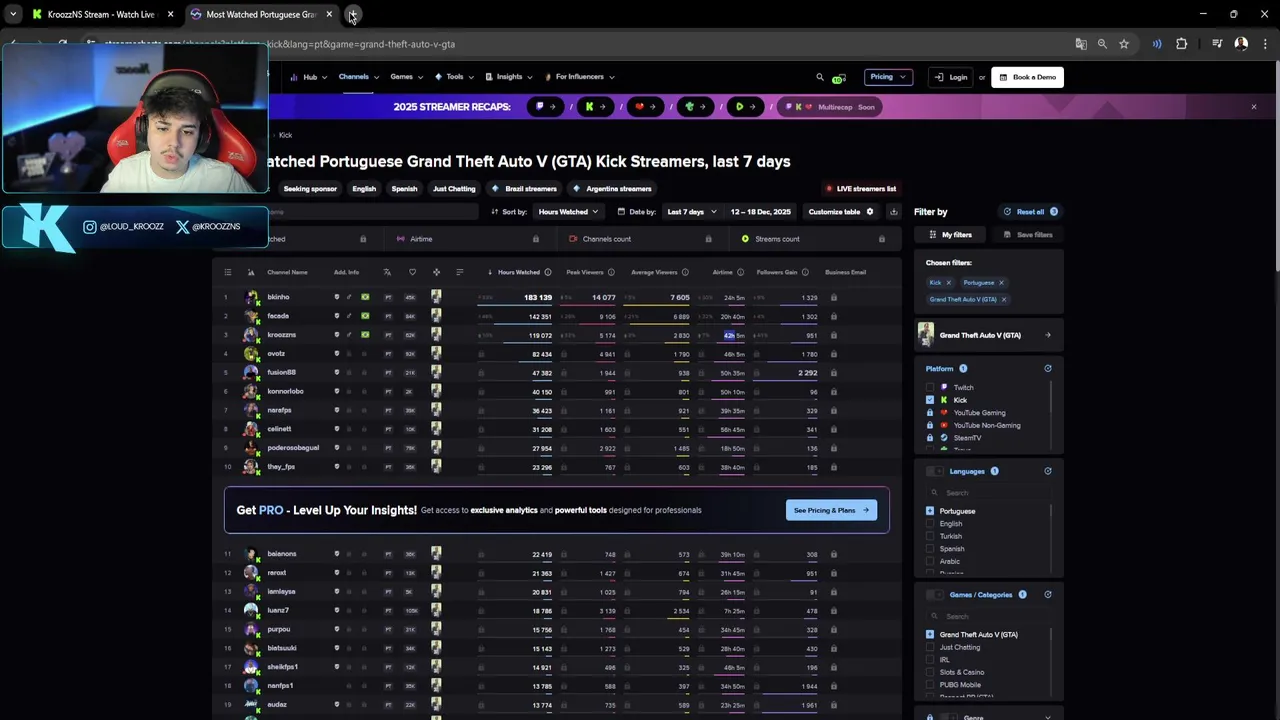
Task: Click the language column header icon
Action: click(x=387, y=272)
